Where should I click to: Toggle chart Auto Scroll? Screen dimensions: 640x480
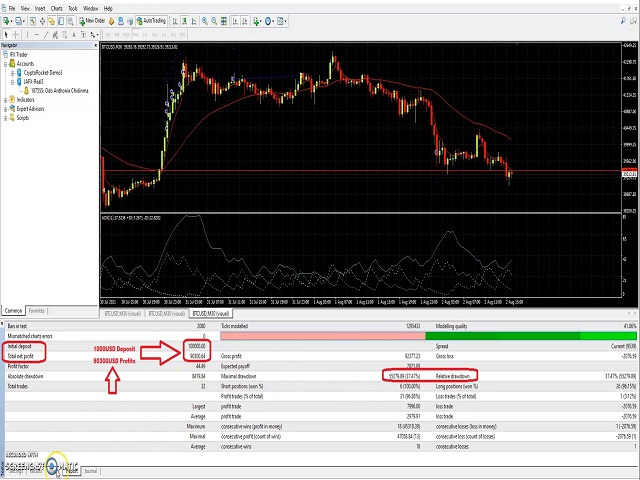(x=235, y=21)
